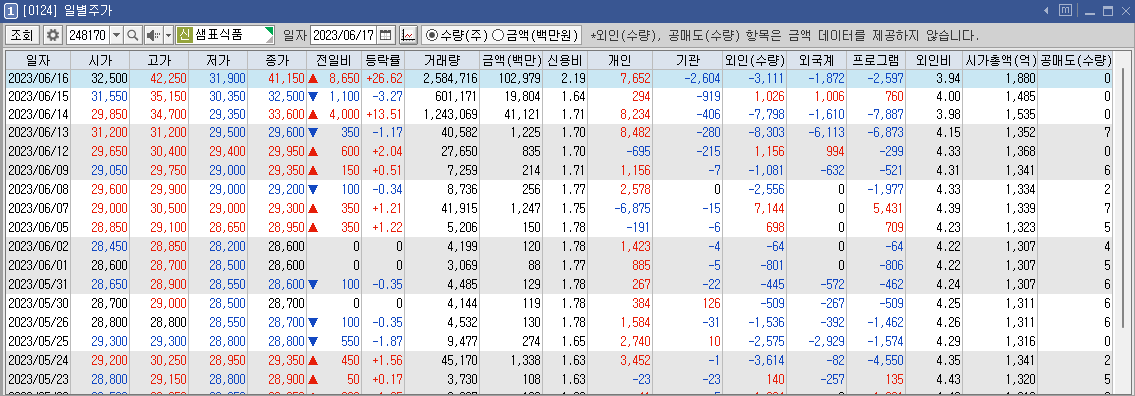Expand the speaker options dropdown arrow
1135x396 pixels.
[x=168, y=34]
